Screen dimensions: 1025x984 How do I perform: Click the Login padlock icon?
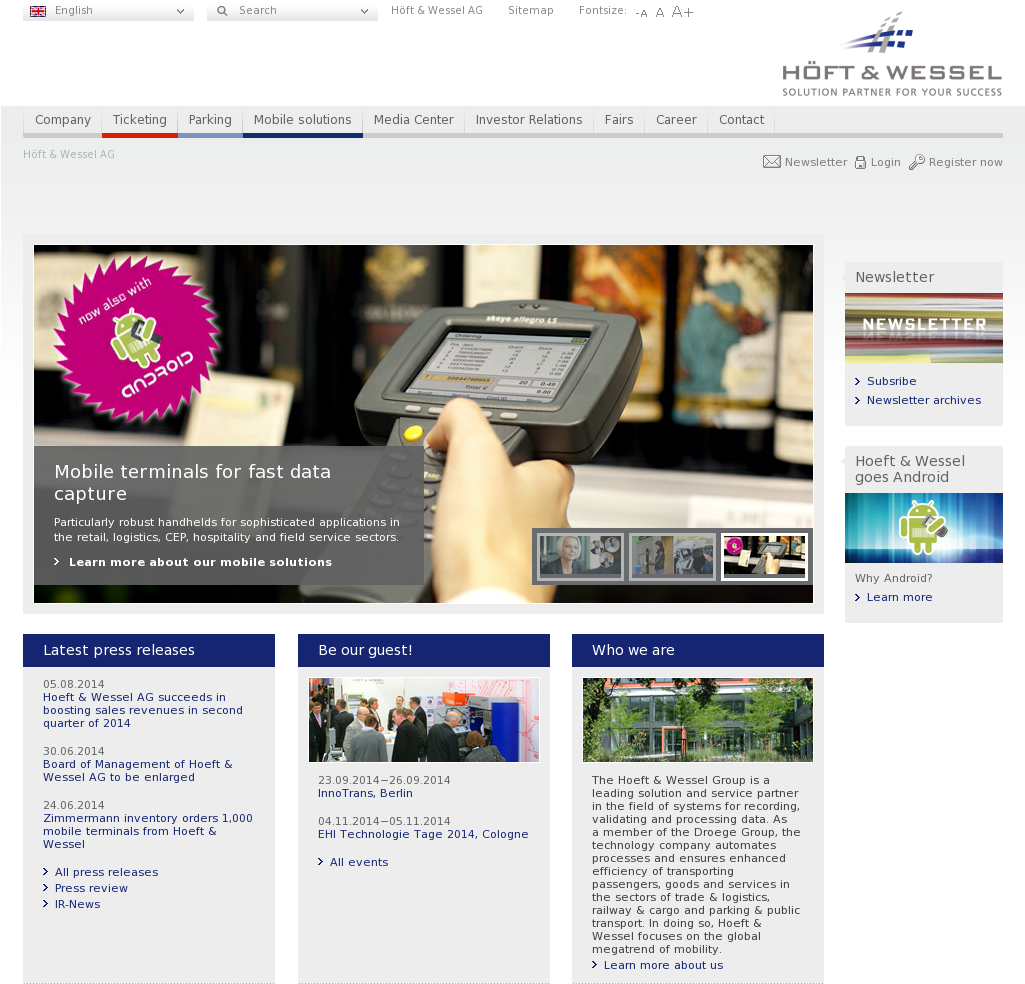pos(860,162)
